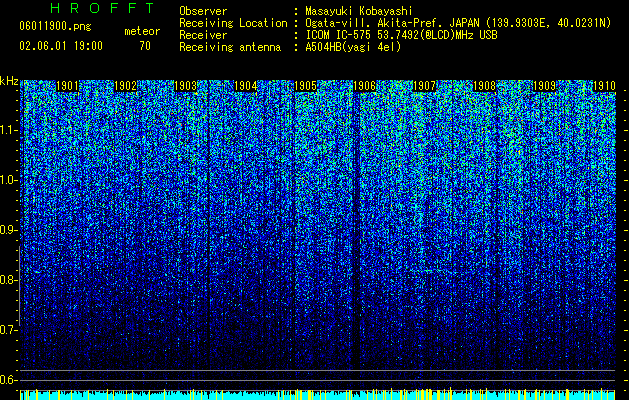The width and height of the screenshot is (629, 400).
Task: Click the date 02.06.01 19:00
Action: (61, 46)
